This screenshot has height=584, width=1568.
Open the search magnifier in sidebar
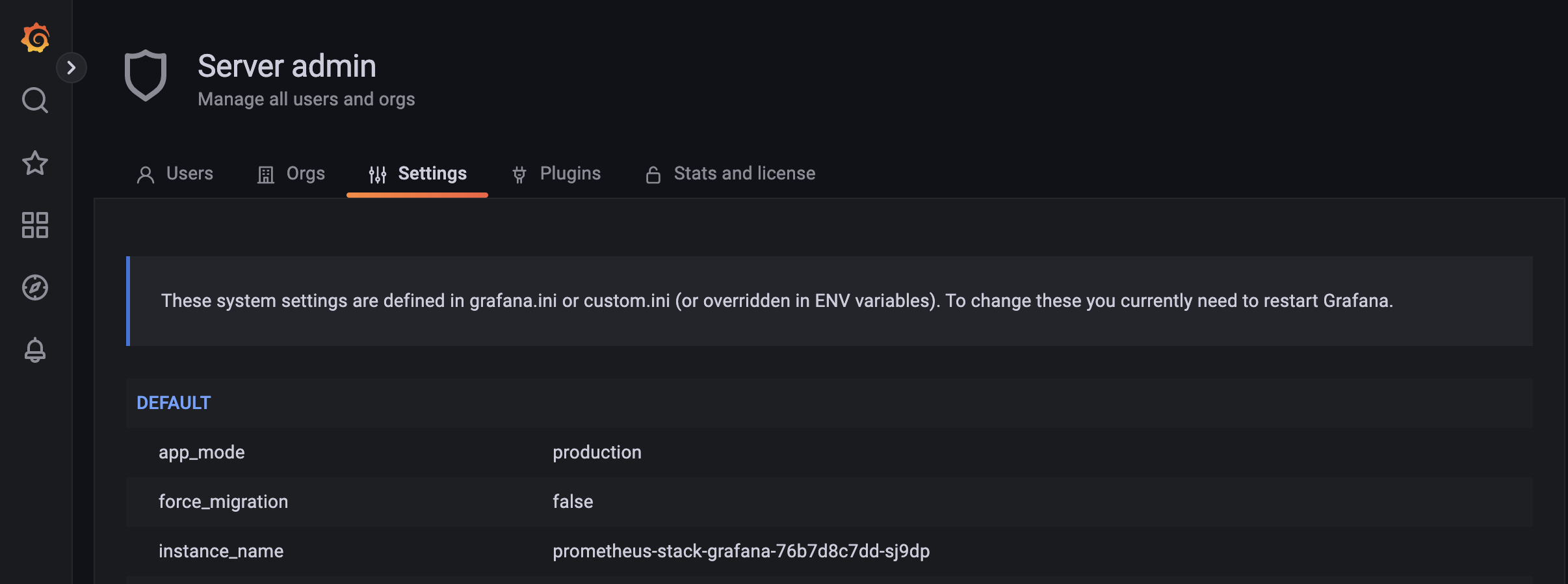coord(35,100)
